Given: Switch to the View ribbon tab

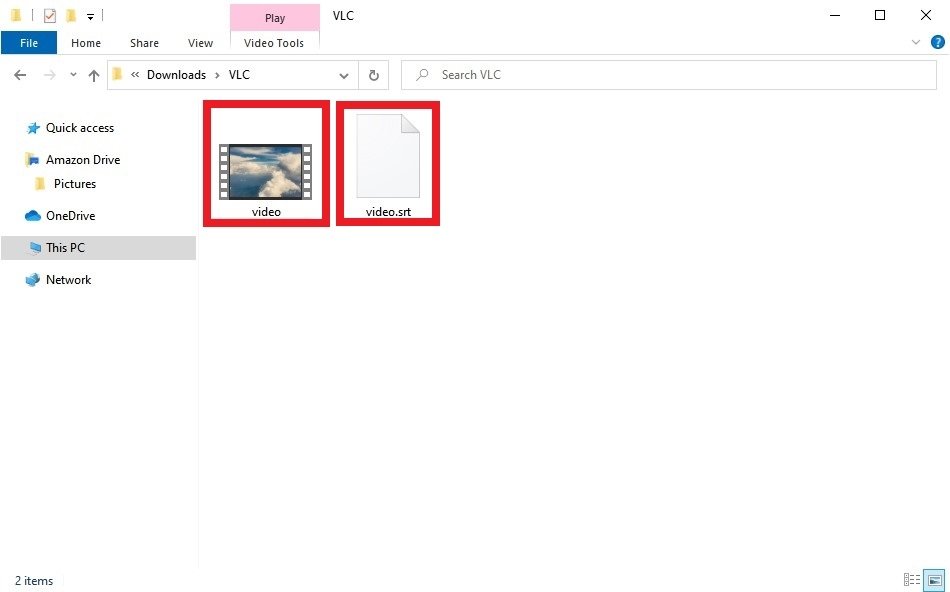Looking at the screenshot, I should (200, 43).
